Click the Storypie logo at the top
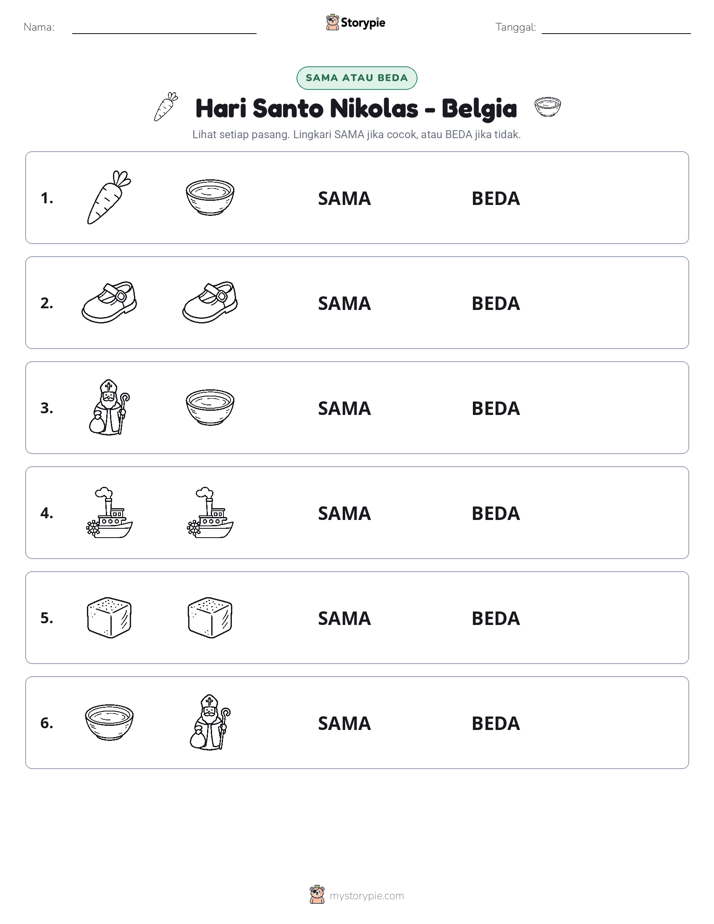This screenshot has height=924, width=714. click(356, 22)
